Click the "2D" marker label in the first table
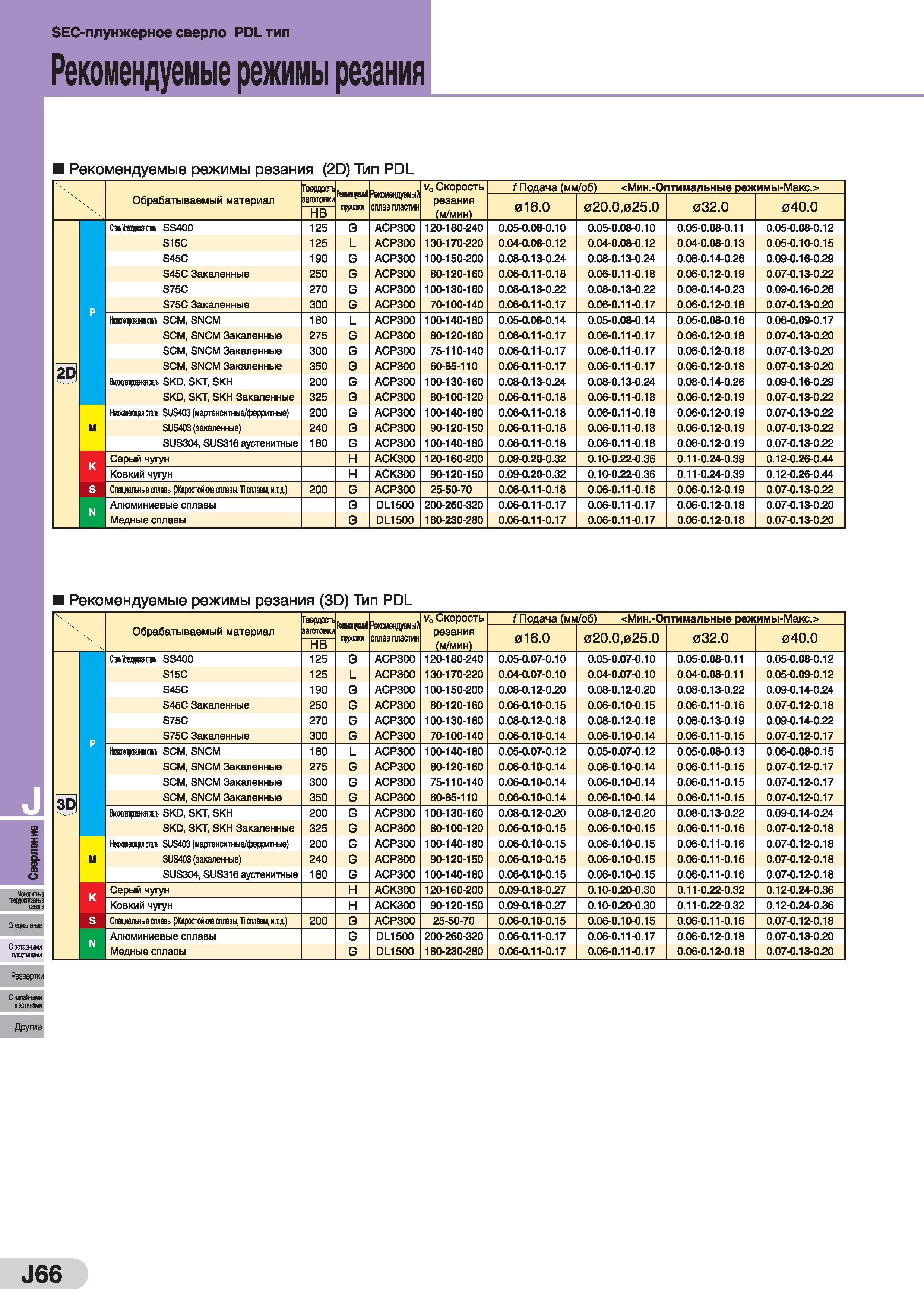This screenshot has width=924, height=1307. [66, 374]
